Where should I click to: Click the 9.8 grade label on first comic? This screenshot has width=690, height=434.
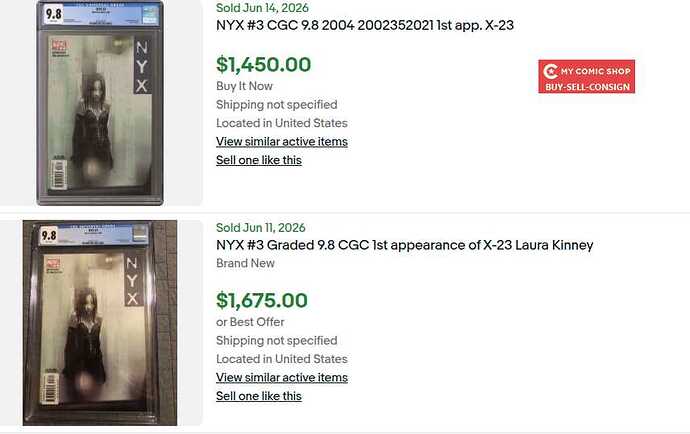pos(53,14)
